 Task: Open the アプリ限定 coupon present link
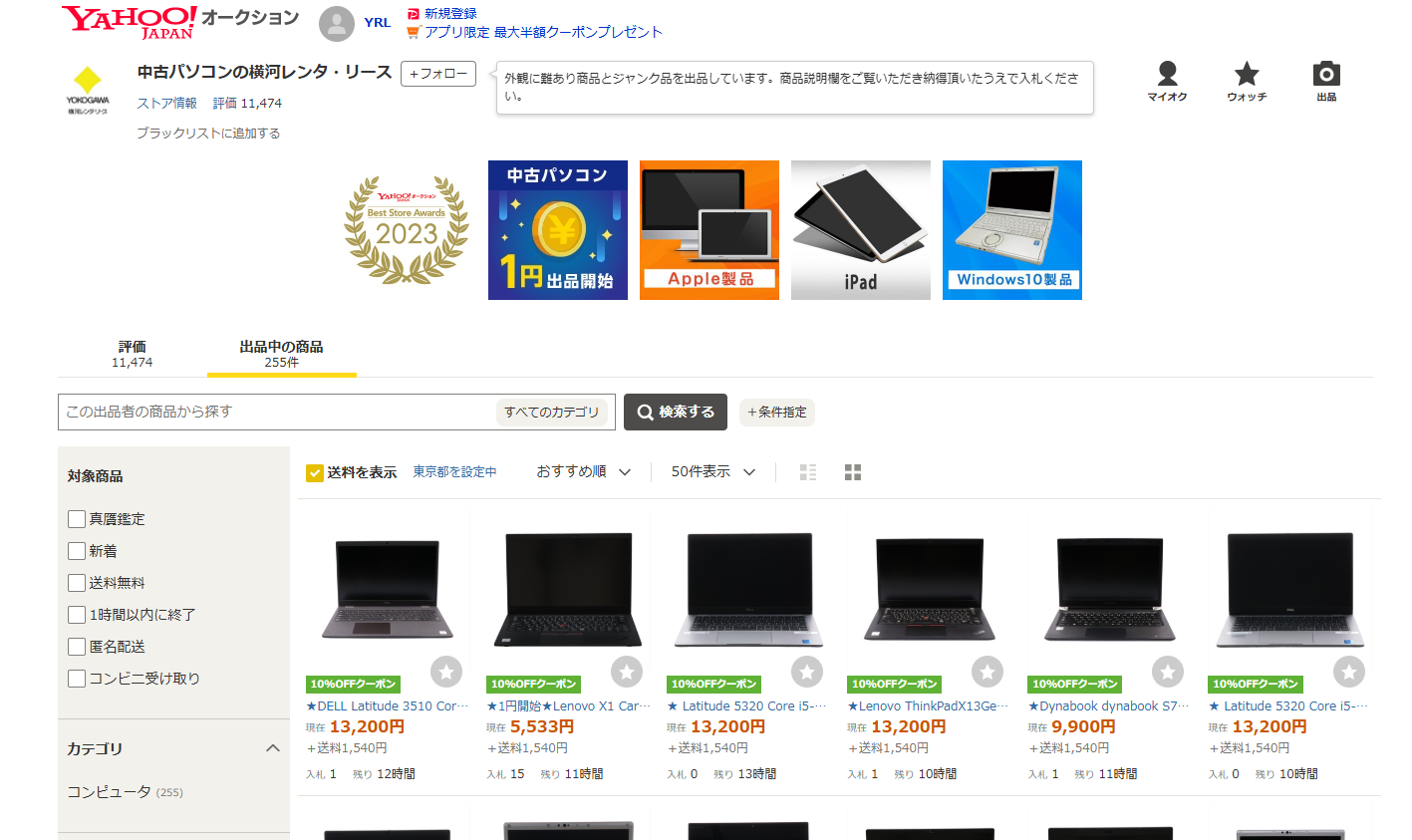(x=543, y=32)
